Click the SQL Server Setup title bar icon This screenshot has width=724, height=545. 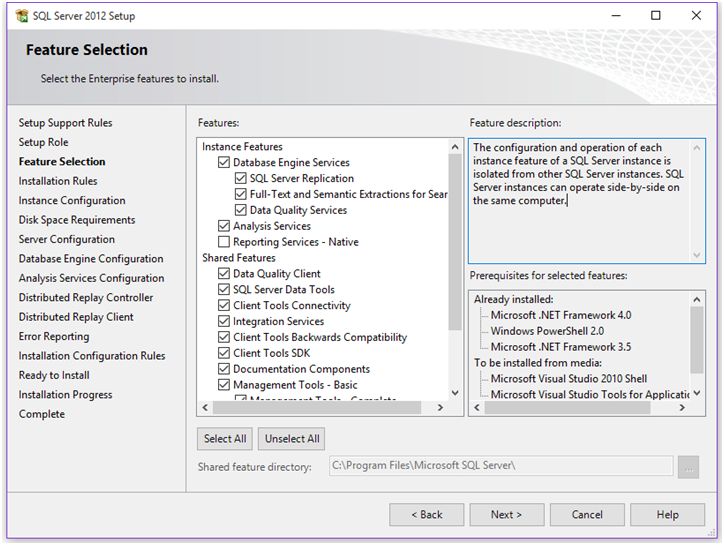21,16
